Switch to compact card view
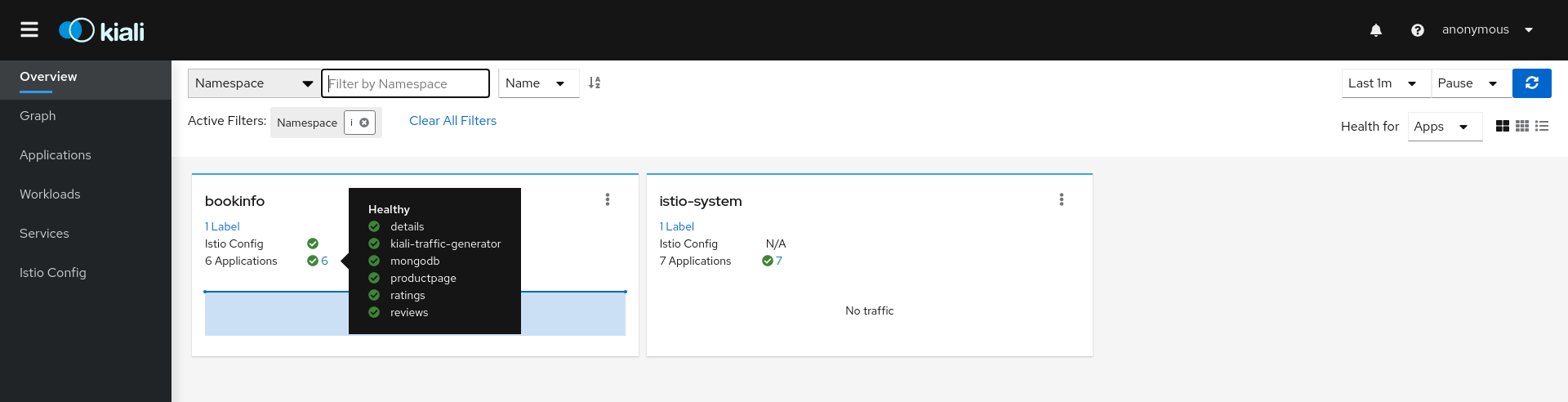 tap(1522, 126)
